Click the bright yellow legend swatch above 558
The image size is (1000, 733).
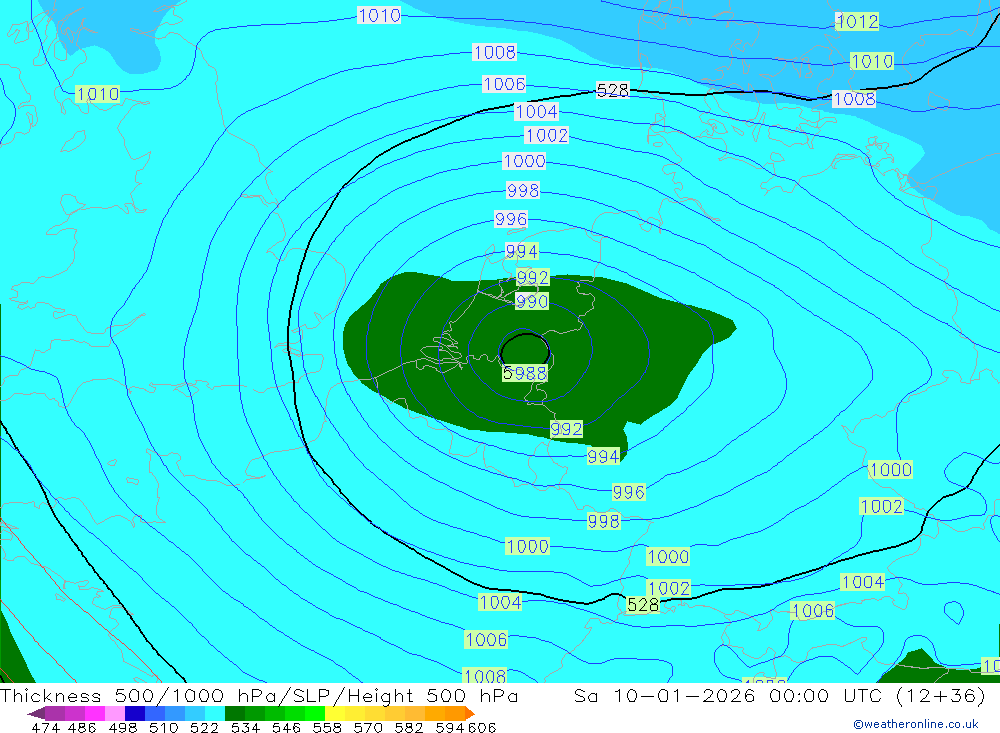335,713
